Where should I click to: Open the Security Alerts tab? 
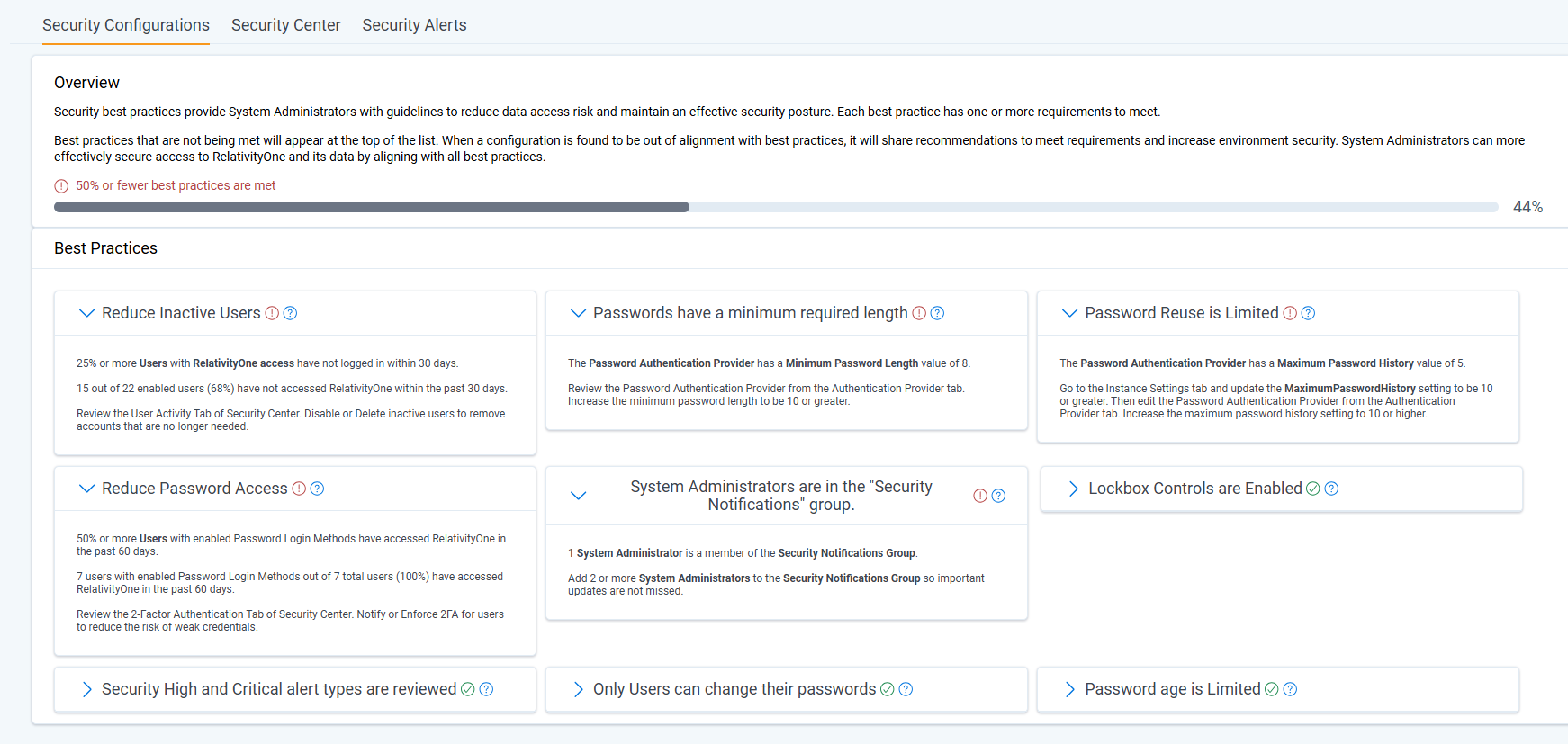414,25
